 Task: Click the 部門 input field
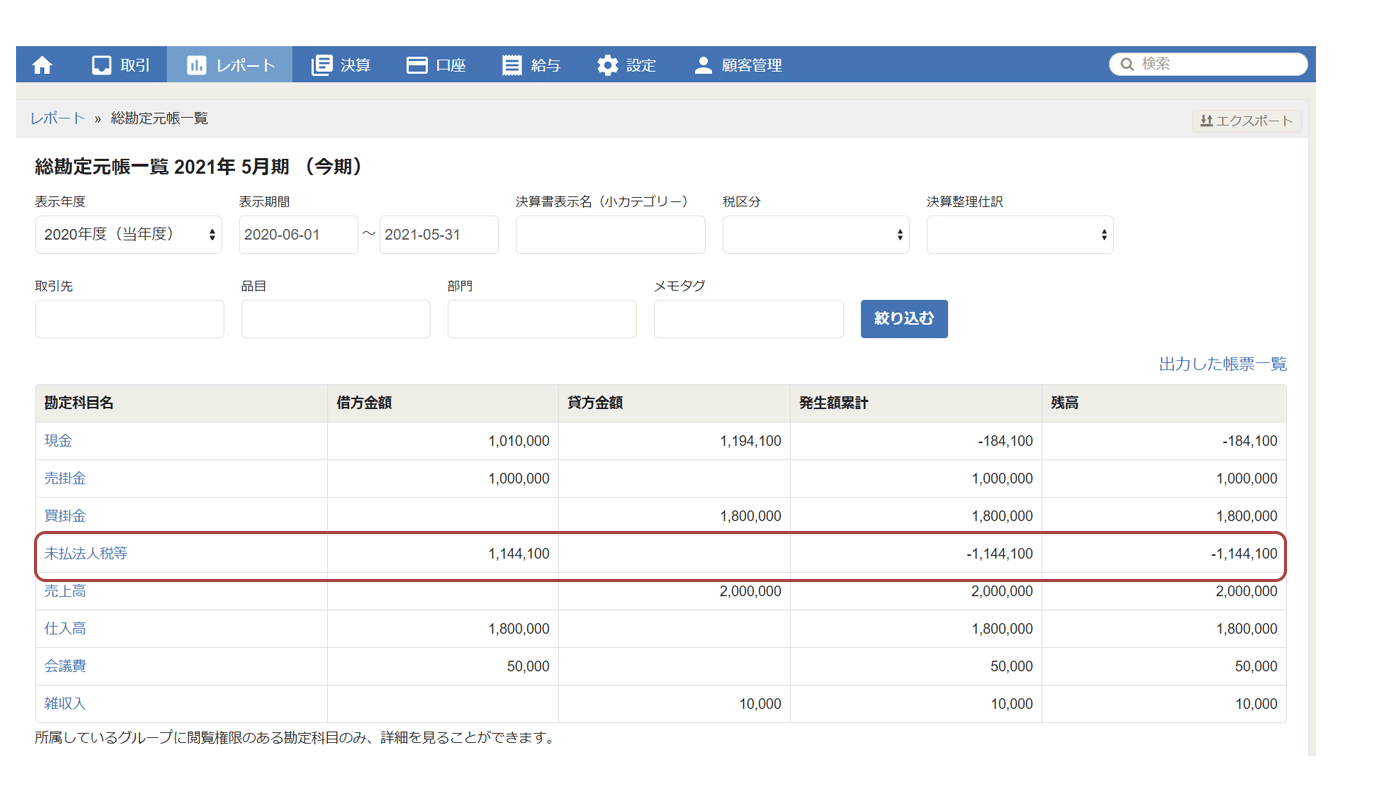[x=542, y=319]
